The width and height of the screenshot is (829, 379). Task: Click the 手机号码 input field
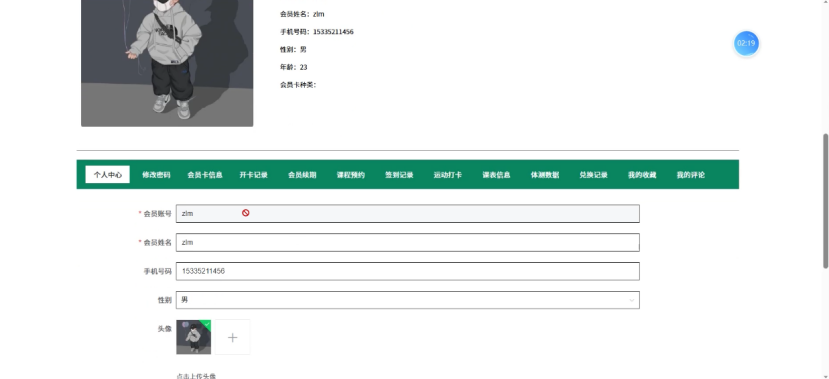(x=408, y=271)
